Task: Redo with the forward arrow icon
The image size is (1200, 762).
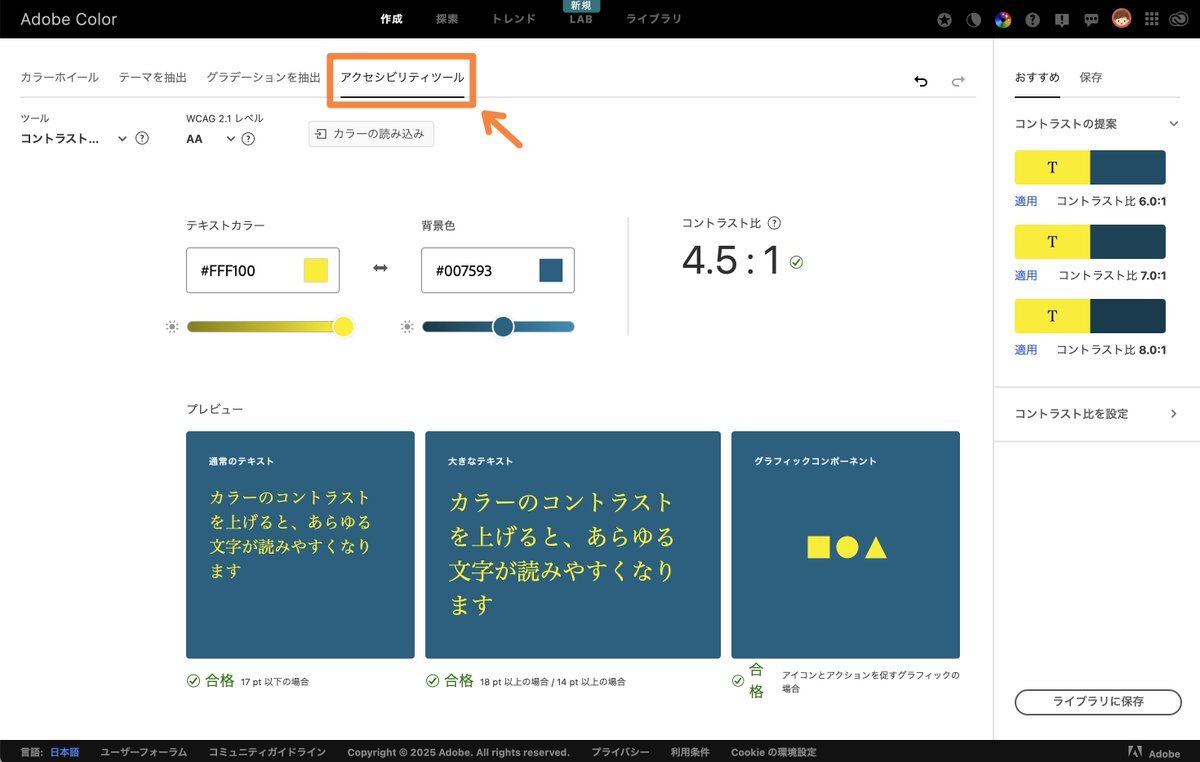Action: tap(958, 81)
